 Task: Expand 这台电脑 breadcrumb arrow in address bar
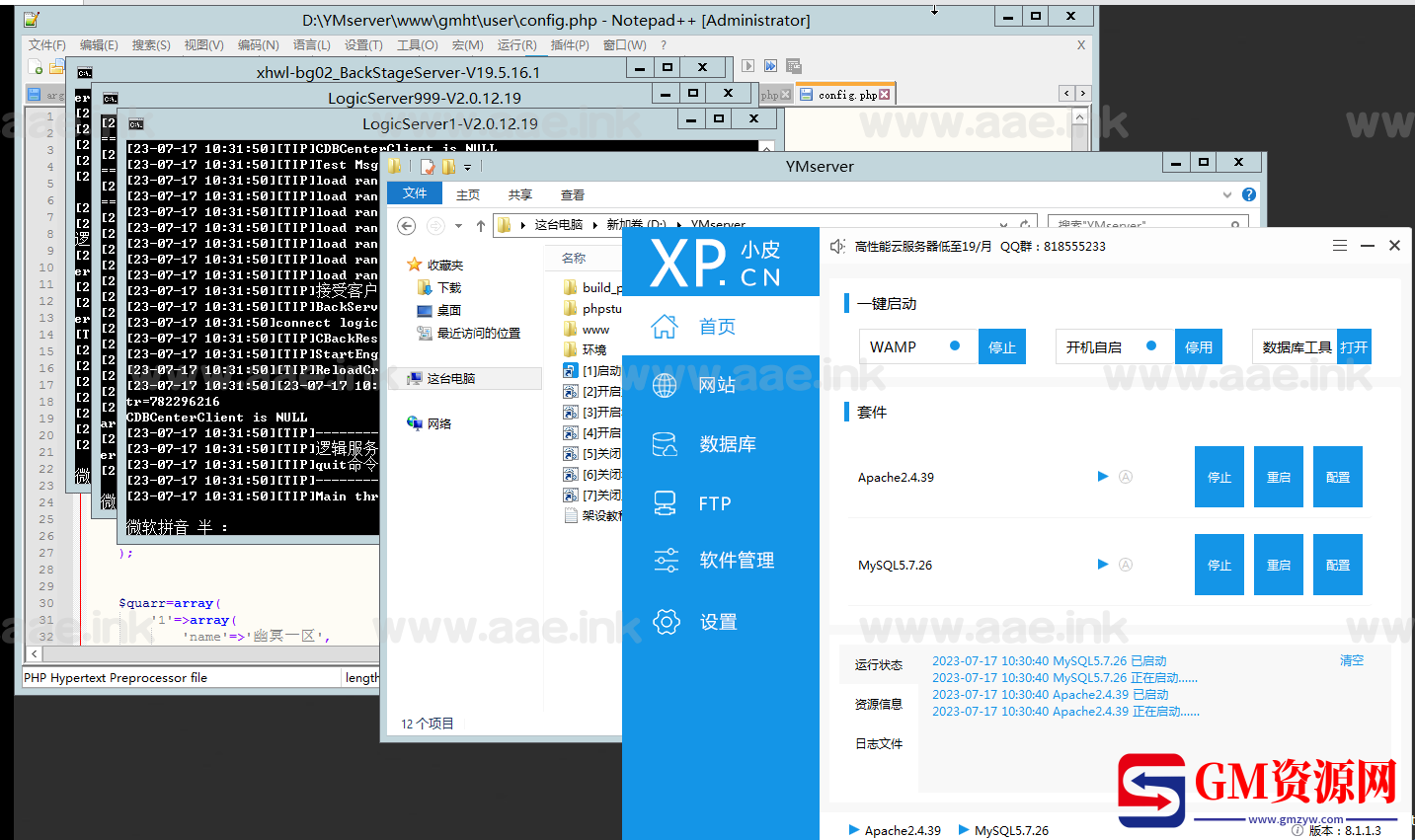595,225
